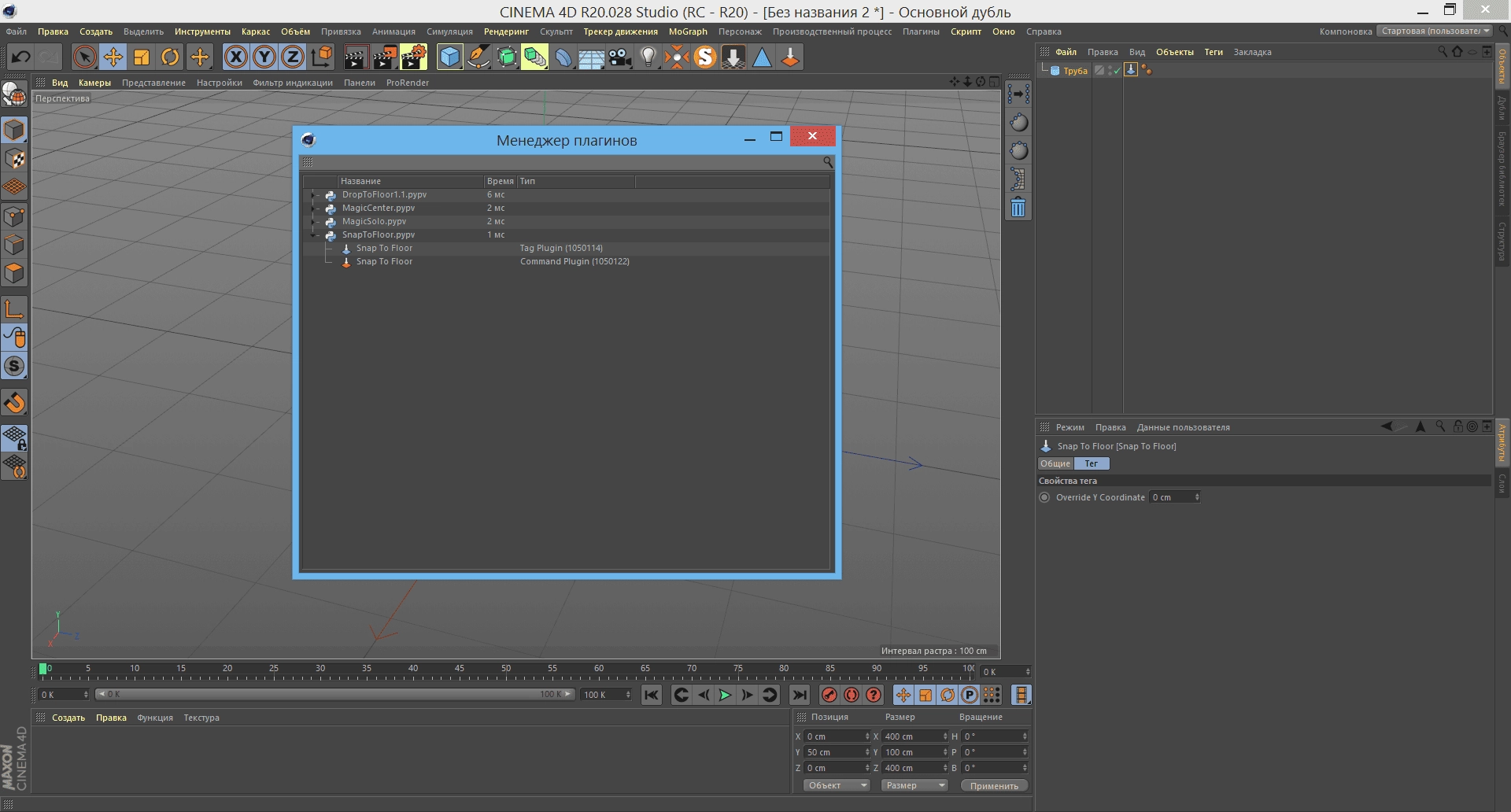Expand MagicCenter.pypv plugin row
This screenshot has width=1511, height=812.
pos(314,208)
